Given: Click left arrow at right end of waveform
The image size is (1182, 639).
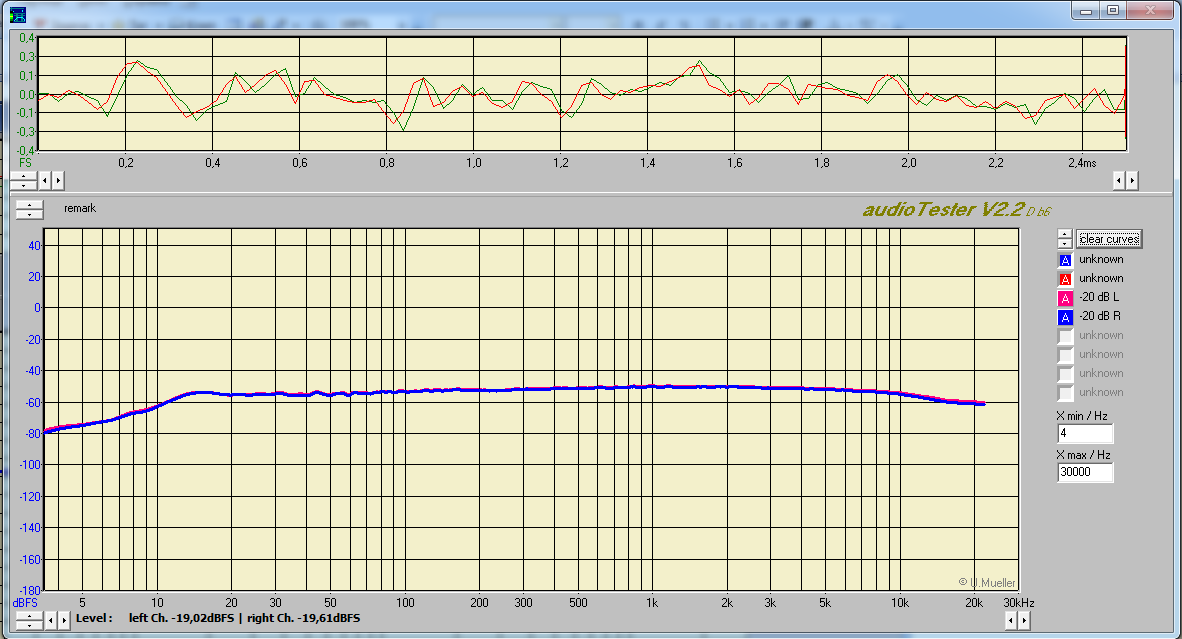Looking at the screenshot, I should click(x=1120, y=181).
